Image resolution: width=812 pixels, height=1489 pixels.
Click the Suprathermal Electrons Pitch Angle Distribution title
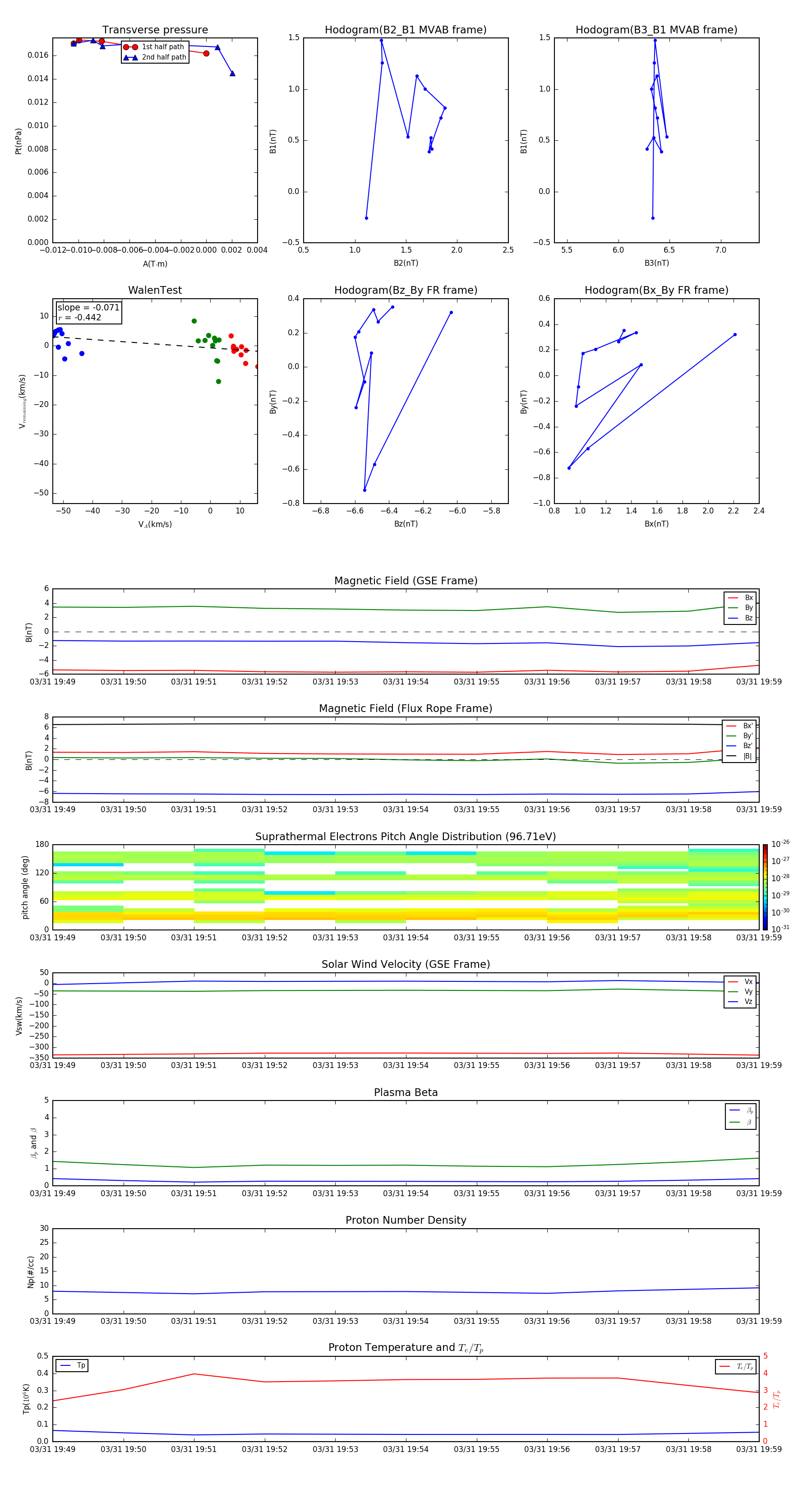(406, 837)
